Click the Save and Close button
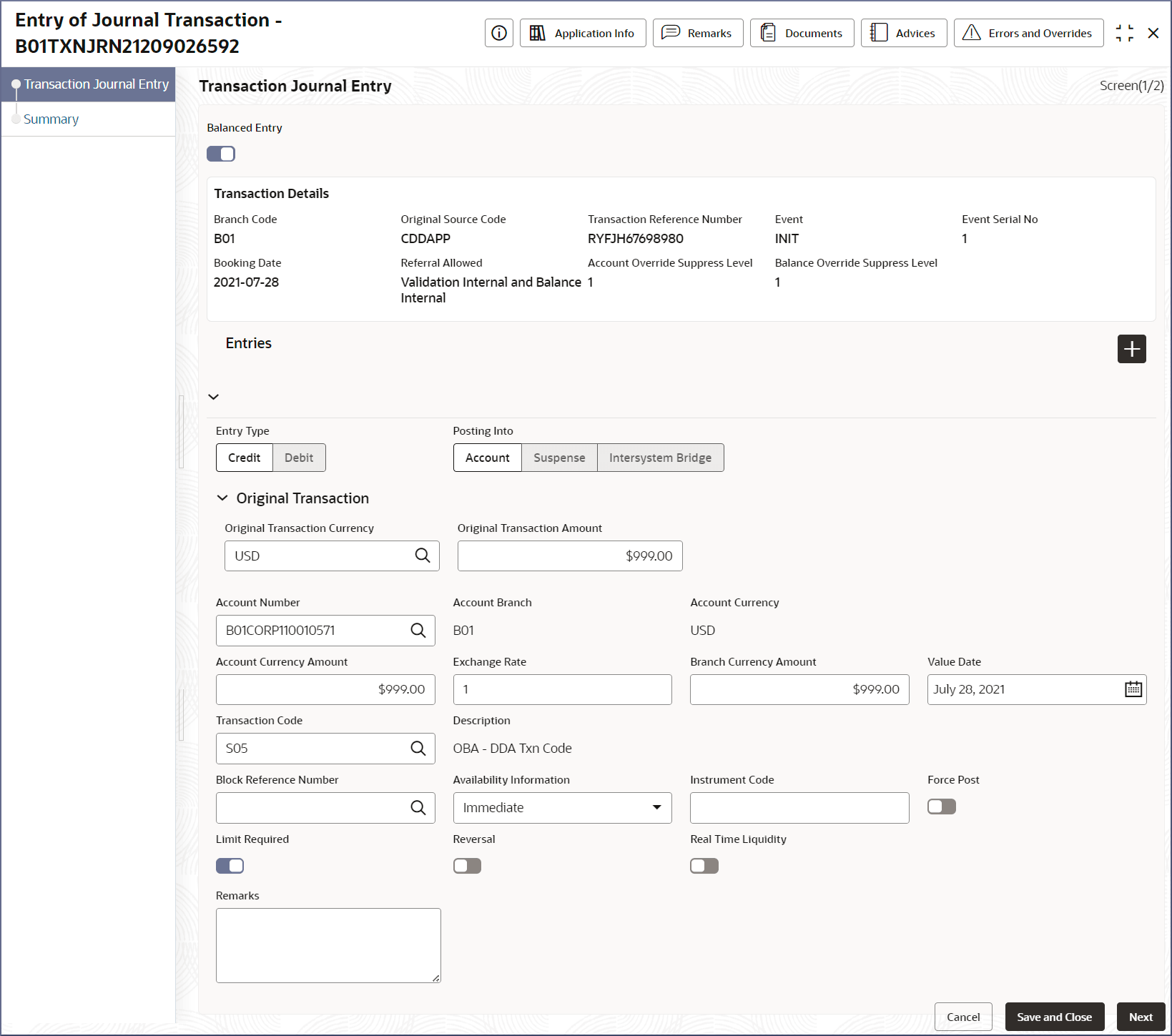Viewport: 1172px width, 1036px height. (x=1054, y=1017)
